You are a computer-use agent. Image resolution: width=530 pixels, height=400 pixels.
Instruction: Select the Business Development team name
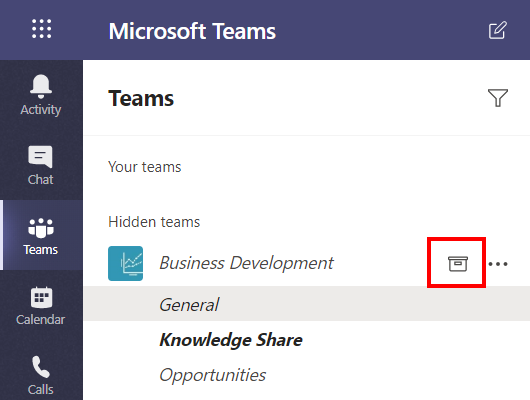pyautogui.click(x=246, y=263)
